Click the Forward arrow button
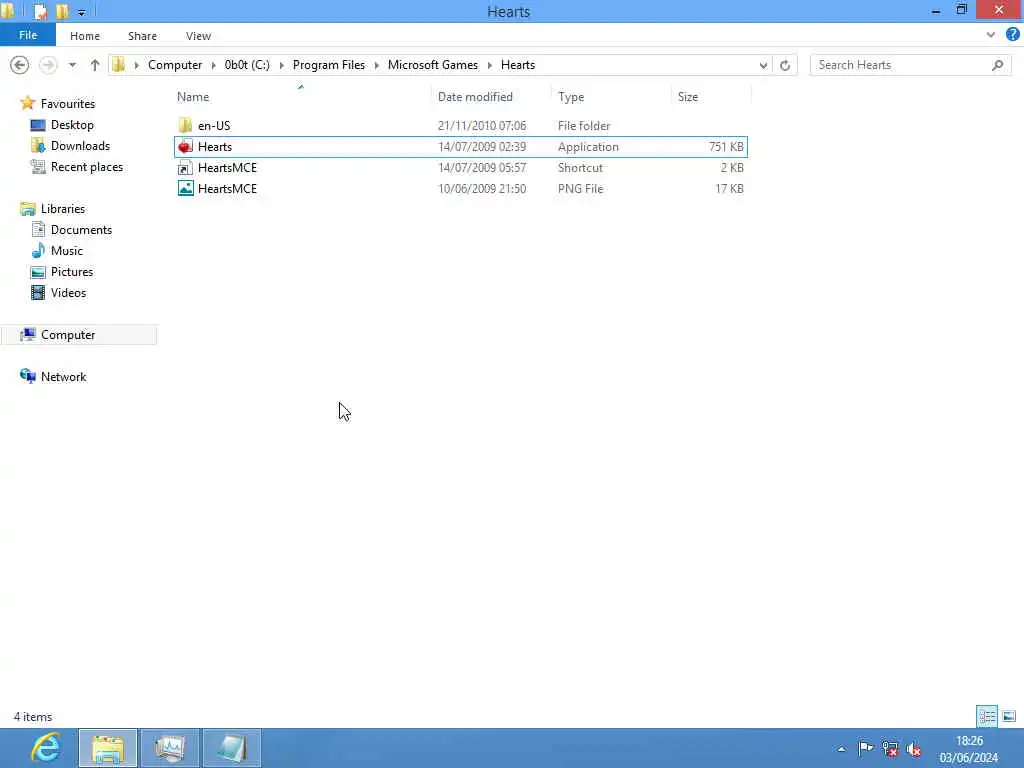The width and height of the screenshot is (1024, 768). tap(48, 65)
